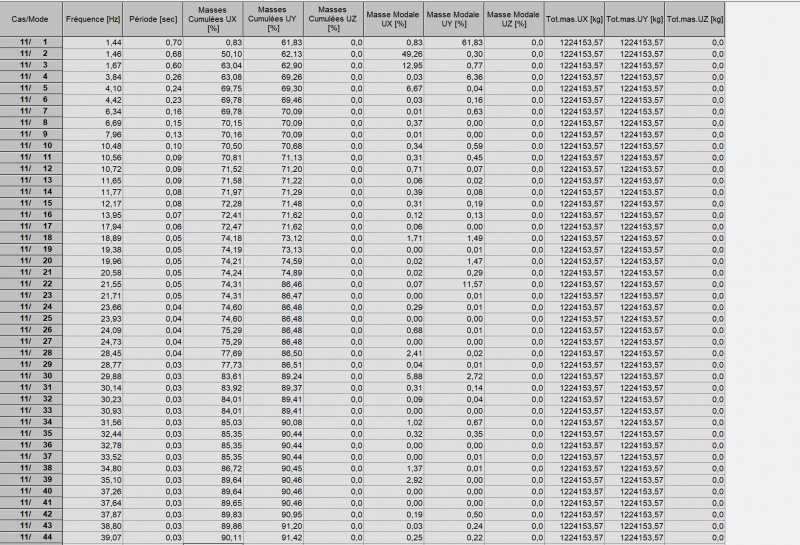Click modal mass UX cell 2,41
The image size is (800, 545).
point(394,354)
